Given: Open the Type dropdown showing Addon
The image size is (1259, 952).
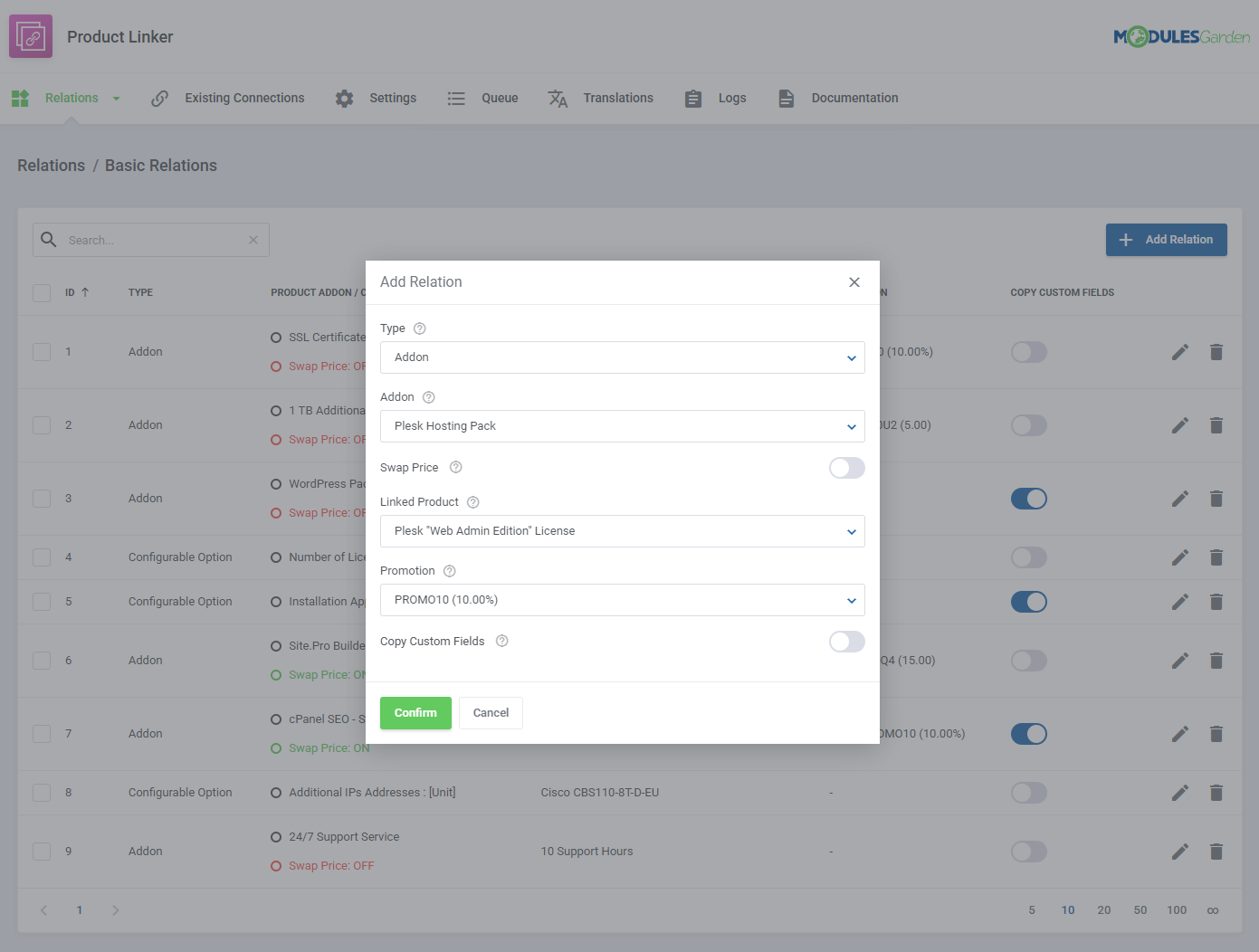Looking at the screenshot, I should click(622, 357).
